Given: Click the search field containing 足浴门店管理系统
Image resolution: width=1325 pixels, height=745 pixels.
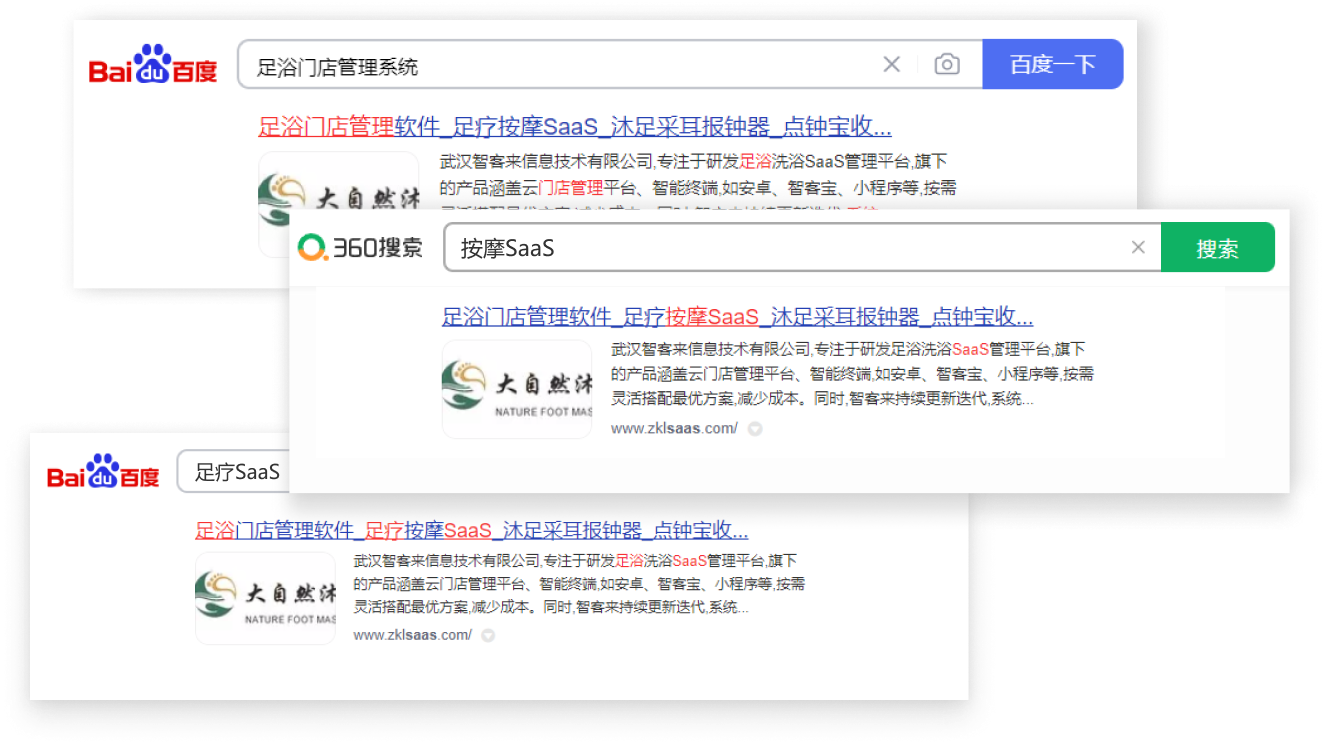Looking at the screenshot, I should coord(550,66).
